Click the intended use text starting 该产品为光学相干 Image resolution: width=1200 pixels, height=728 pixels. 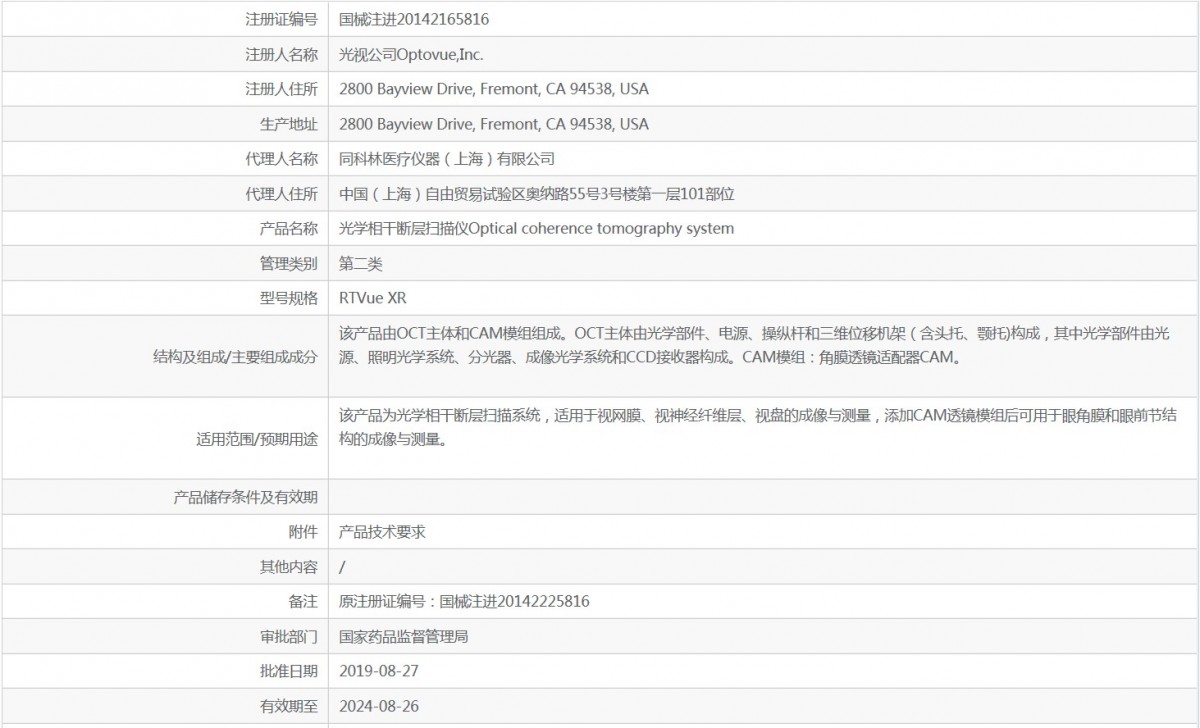757,427
